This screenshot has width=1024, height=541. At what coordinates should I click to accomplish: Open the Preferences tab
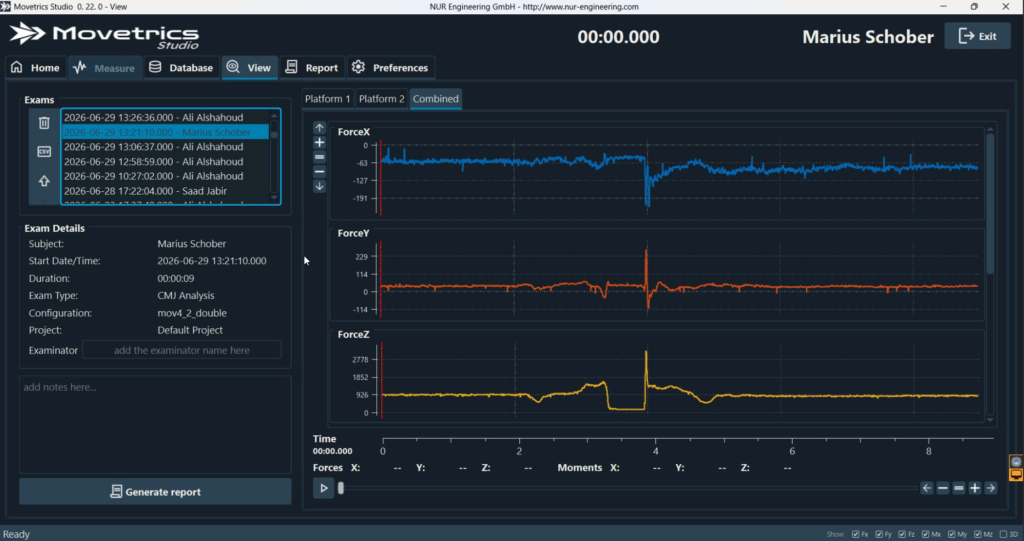pyautogui.click(x=391, y=67)
